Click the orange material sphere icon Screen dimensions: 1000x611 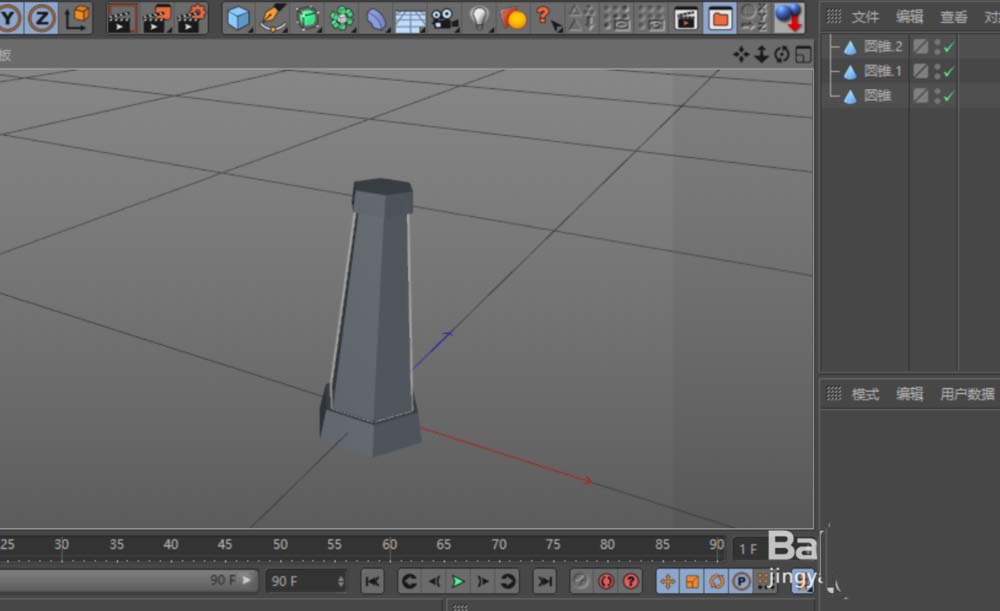514,17
